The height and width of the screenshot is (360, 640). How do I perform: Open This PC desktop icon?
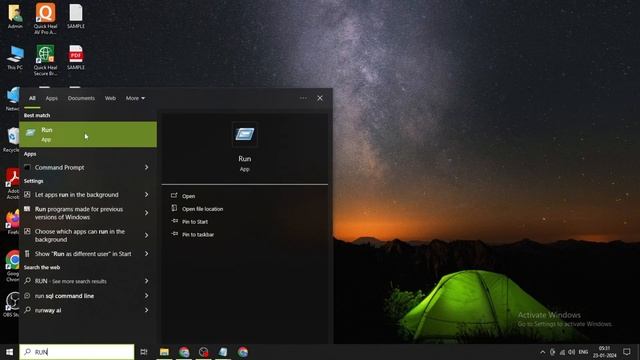(15, 58)
